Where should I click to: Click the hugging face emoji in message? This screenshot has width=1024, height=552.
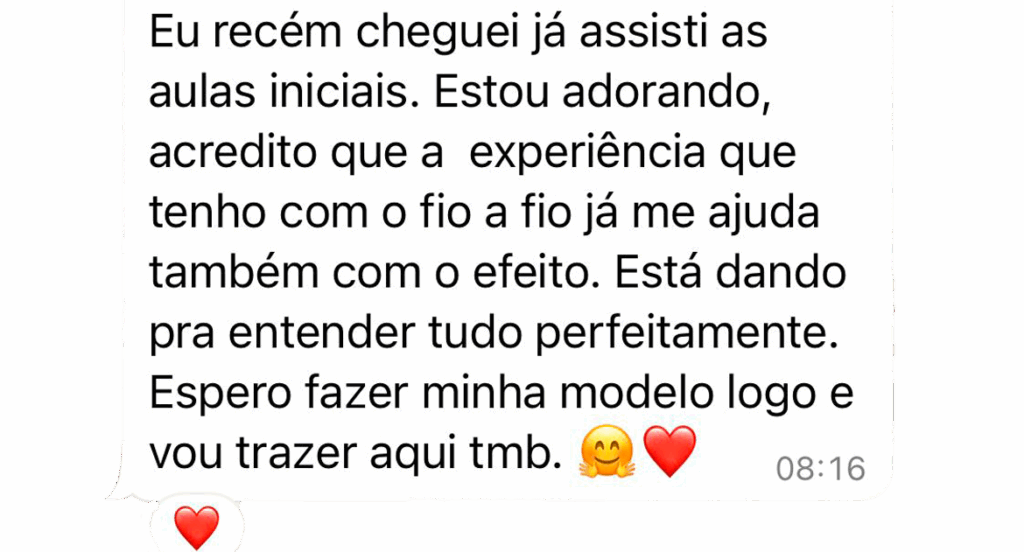[x=607, y=451]
